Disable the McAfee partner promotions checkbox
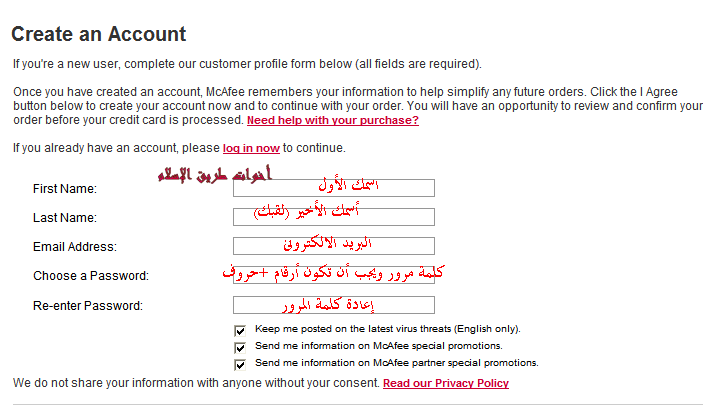 click(240, 364)
